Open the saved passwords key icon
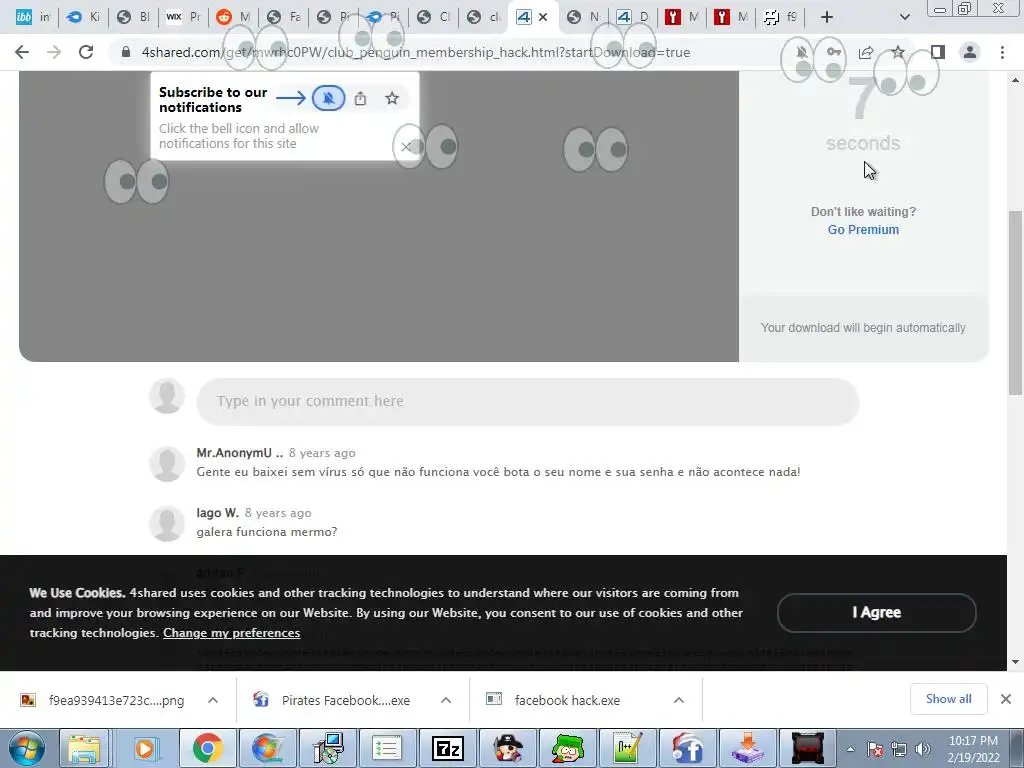 (834, 52)
